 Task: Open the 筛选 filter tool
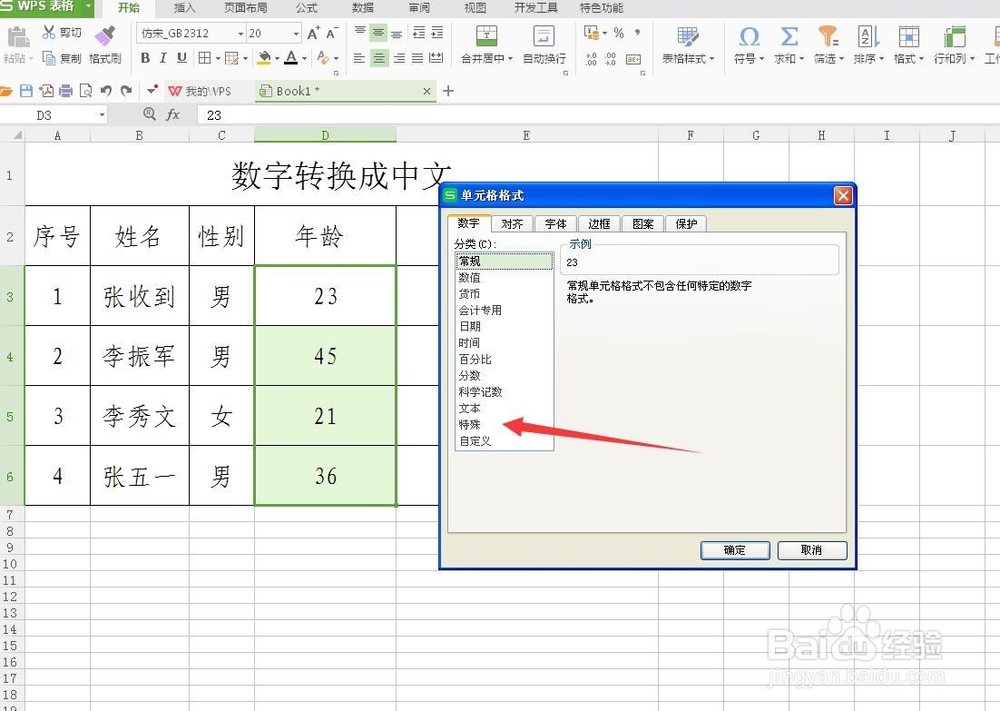click(826, 47)
